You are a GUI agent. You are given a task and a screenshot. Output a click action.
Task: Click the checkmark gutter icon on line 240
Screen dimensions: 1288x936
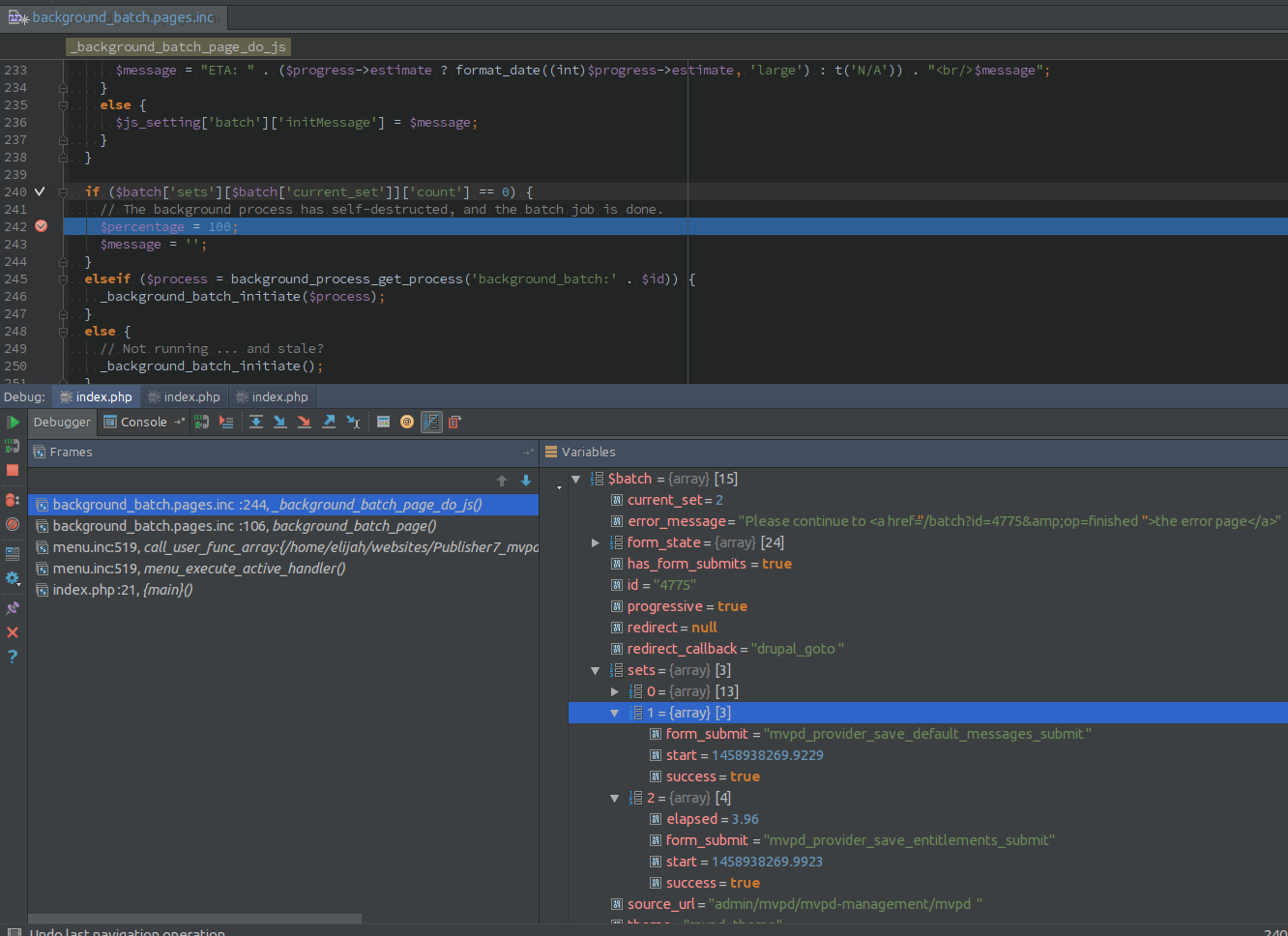pyautogui.click(x=40, y=191)
